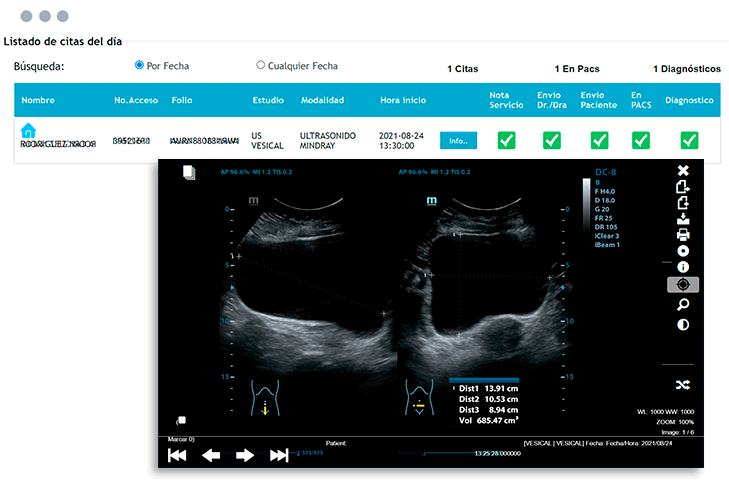Image resolution: width=729 pixels, height=486 pixels.
Task: Toggle the Envío Paciente checkmark
Action: tap(599, 140)
